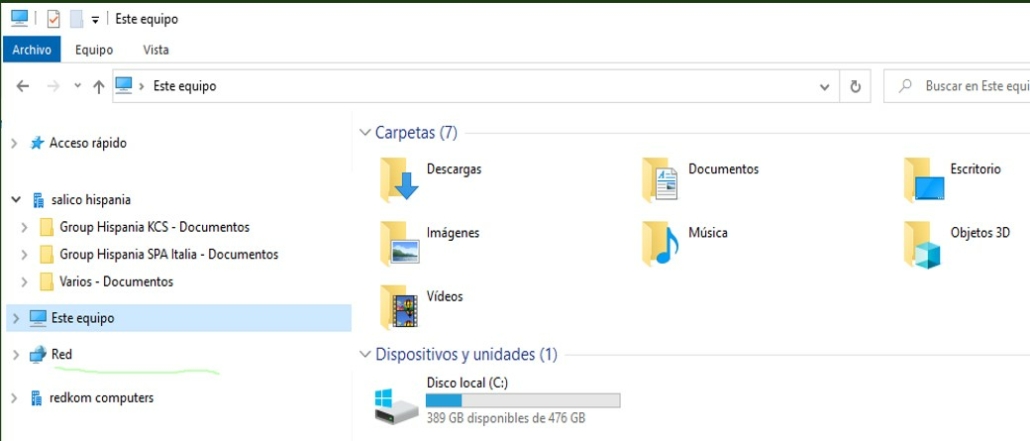Open the Vídeos folder icon

(399, 307)
